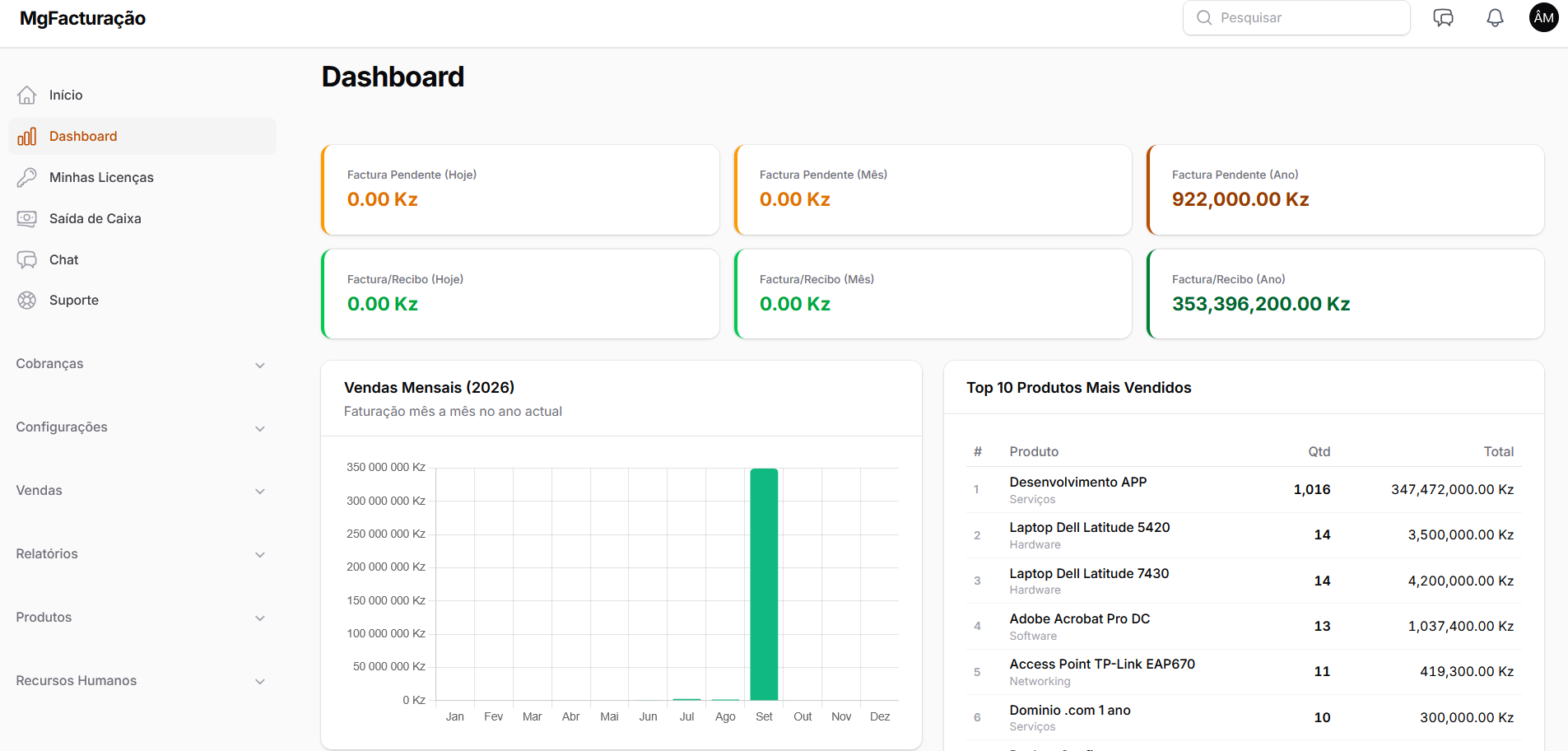This screenshot has height=751, width=1568.
Task: Focus the Pesquisar search field
Action: (x=1296, y=17)
